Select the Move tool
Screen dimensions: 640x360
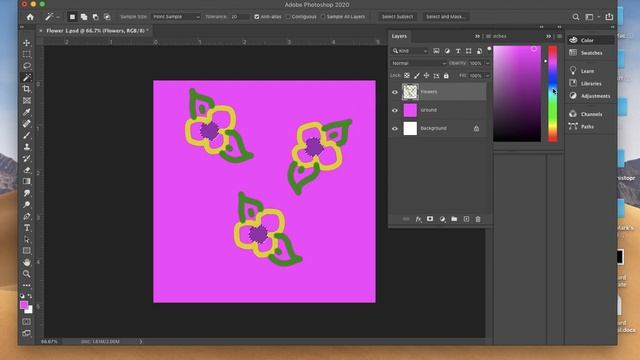click(x=27, y=42)
